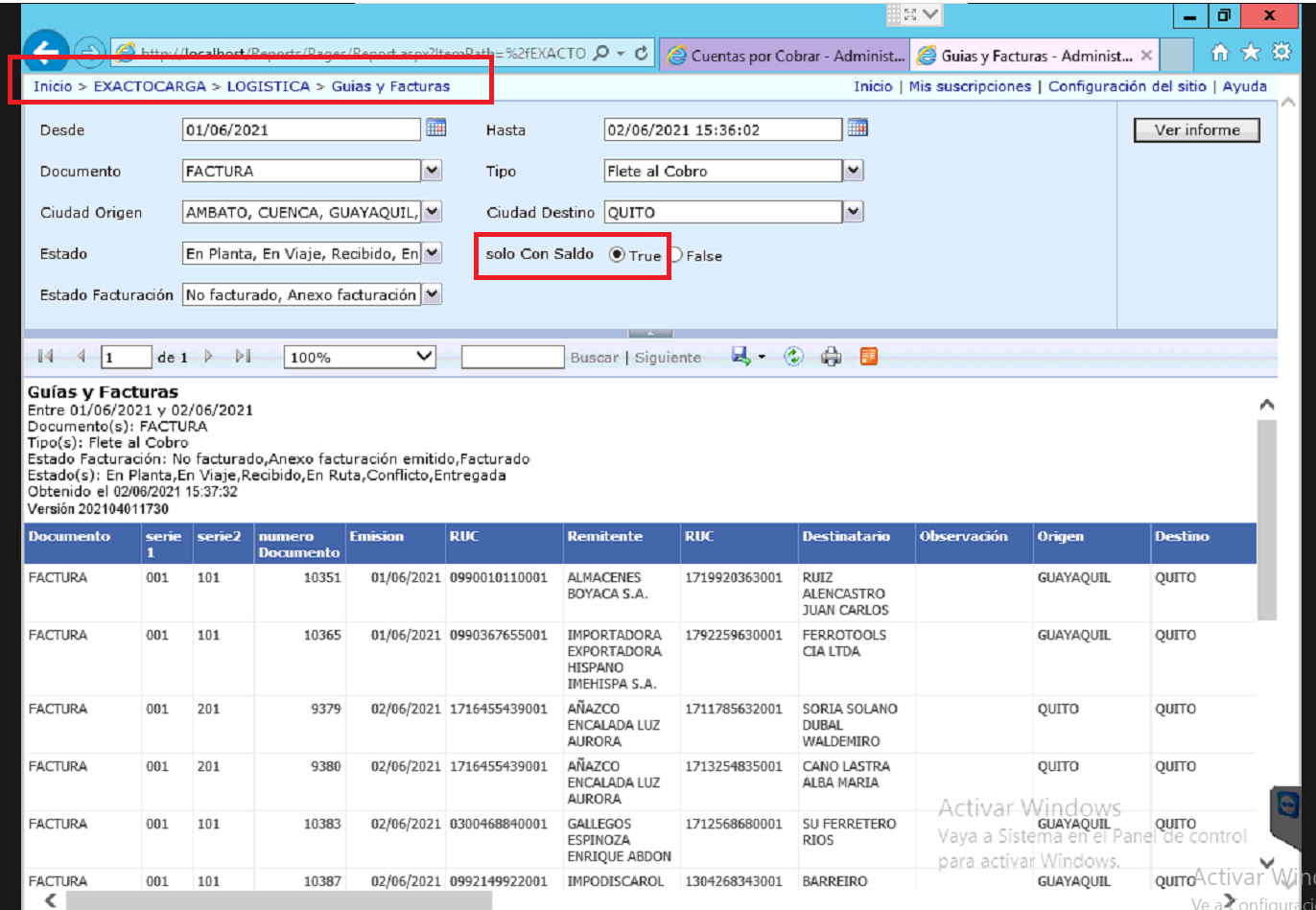Image resolution: width=1316 pixels, height=910 pixels.
Task: Click the export save disk icon
Action: tap(740, 357)
